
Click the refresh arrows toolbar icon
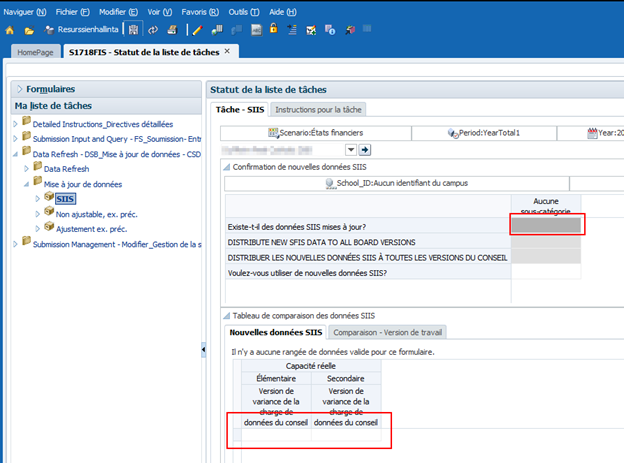(x=152, y=30)
